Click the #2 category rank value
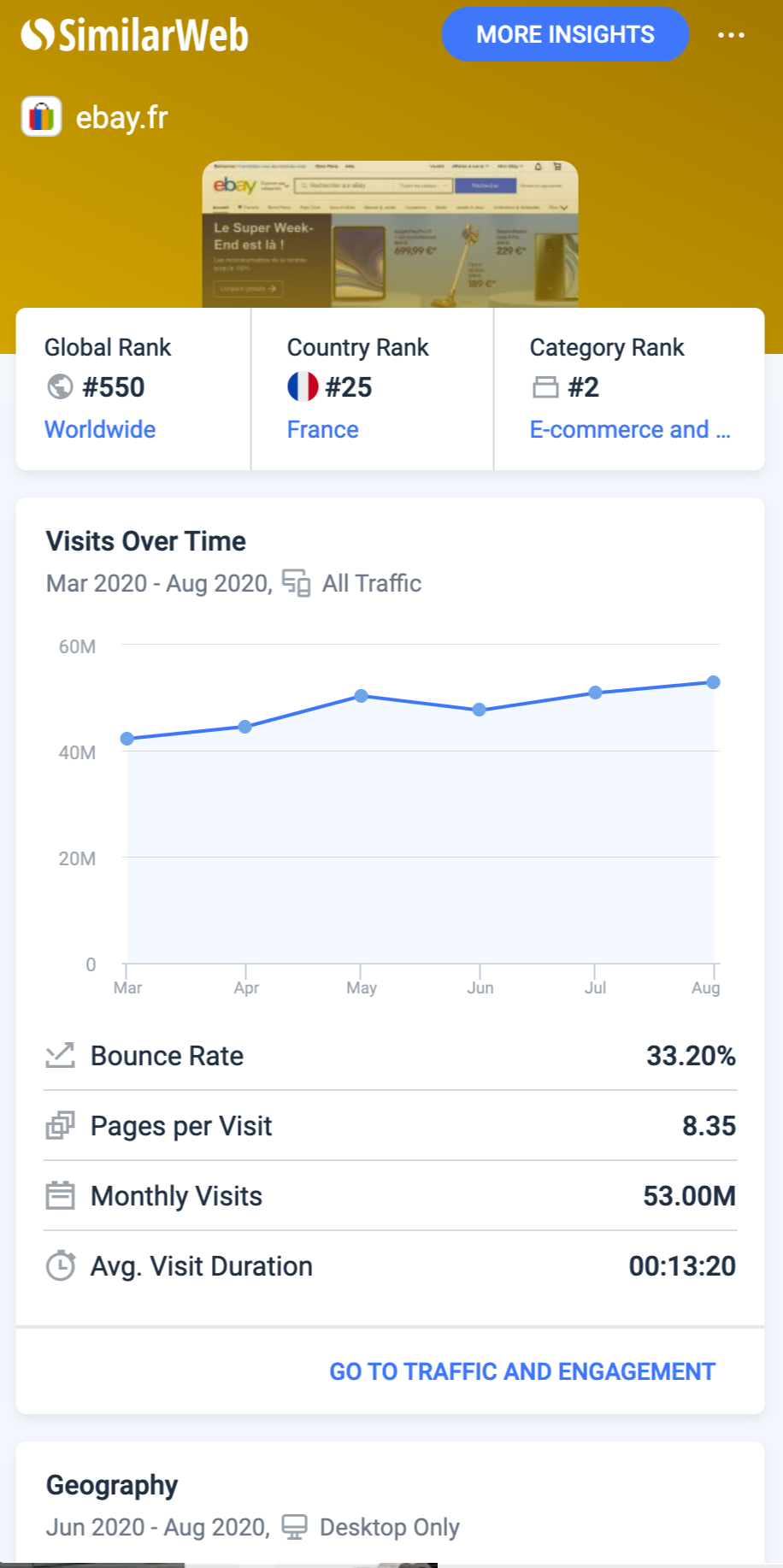Image resolution: width=783 pixels, height=1568 pixels. [584, 387]
